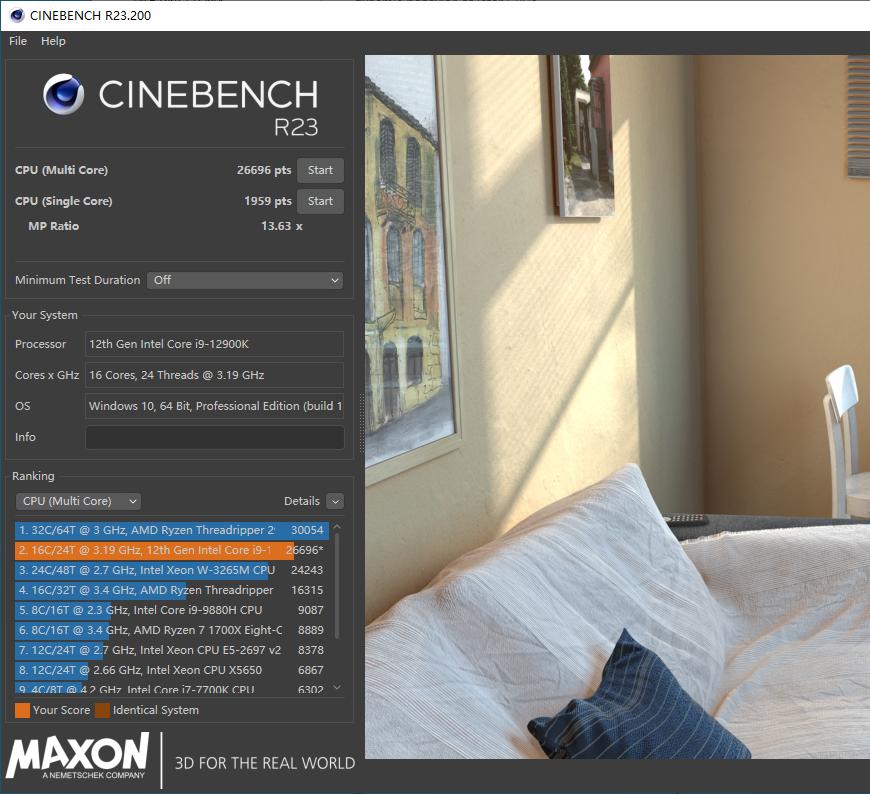Toggle the Details dropdown arrow in Ranking
This screenshot has height=794, width=870.
click(x=335, y=502)
